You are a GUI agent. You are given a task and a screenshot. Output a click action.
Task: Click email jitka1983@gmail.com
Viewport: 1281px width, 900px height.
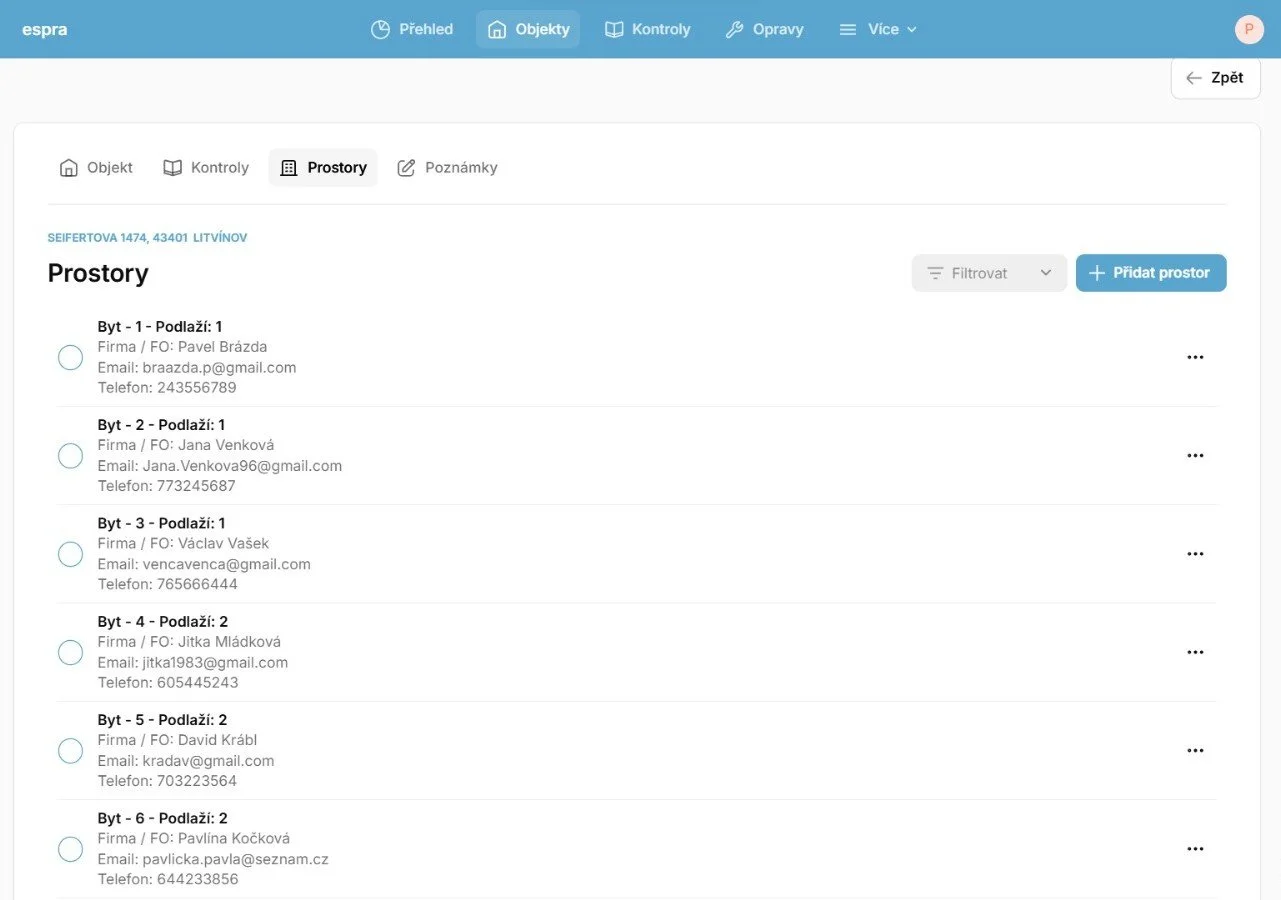[x=216, y=662]
